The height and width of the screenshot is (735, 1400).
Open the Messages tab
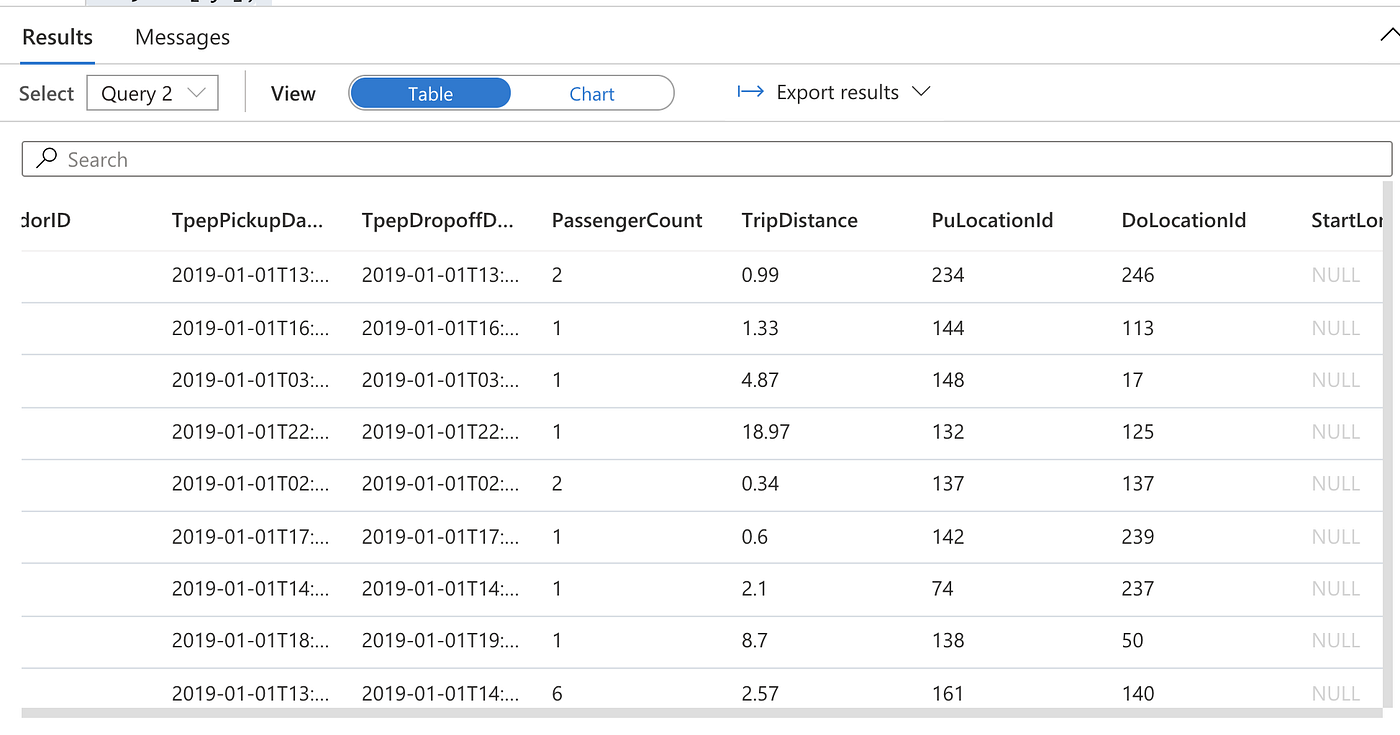(182, 37)
